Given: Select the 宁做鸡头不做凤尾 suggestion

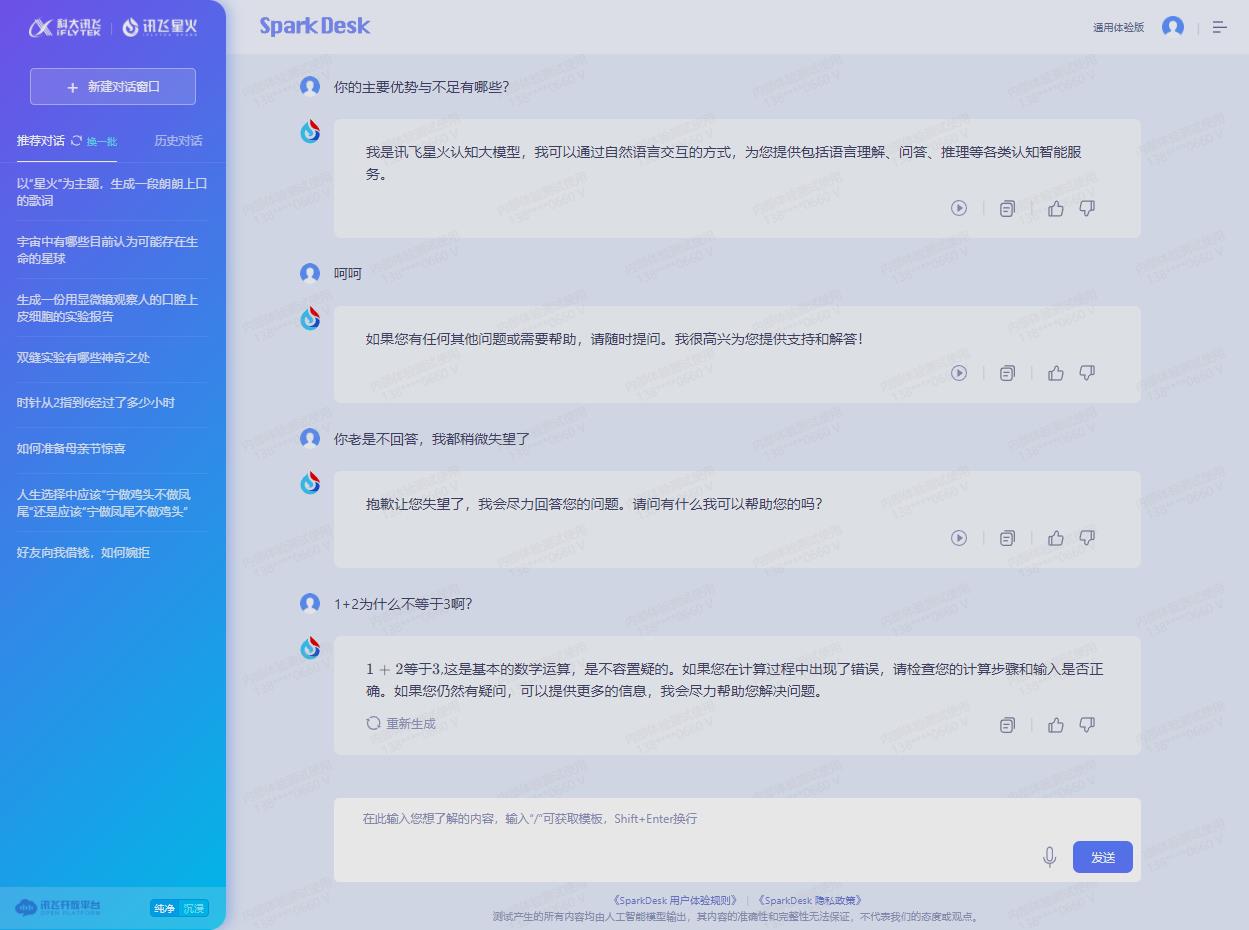Looking at the screenshot, I should click(112, 502).
